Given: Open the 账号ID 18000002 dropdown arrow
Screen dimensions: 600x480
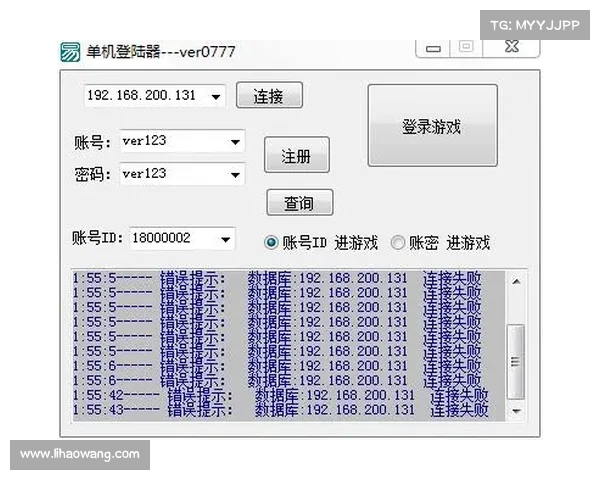Looking at the screenshot, I should pyautogui.click(x=225, y=240).
